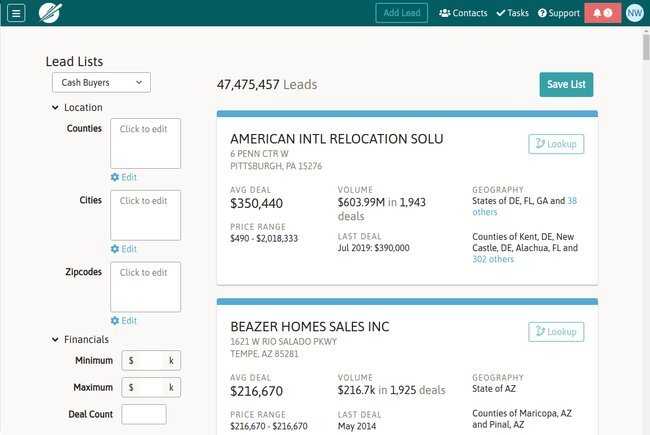Open the 302 others counties link

coord(493,259)
